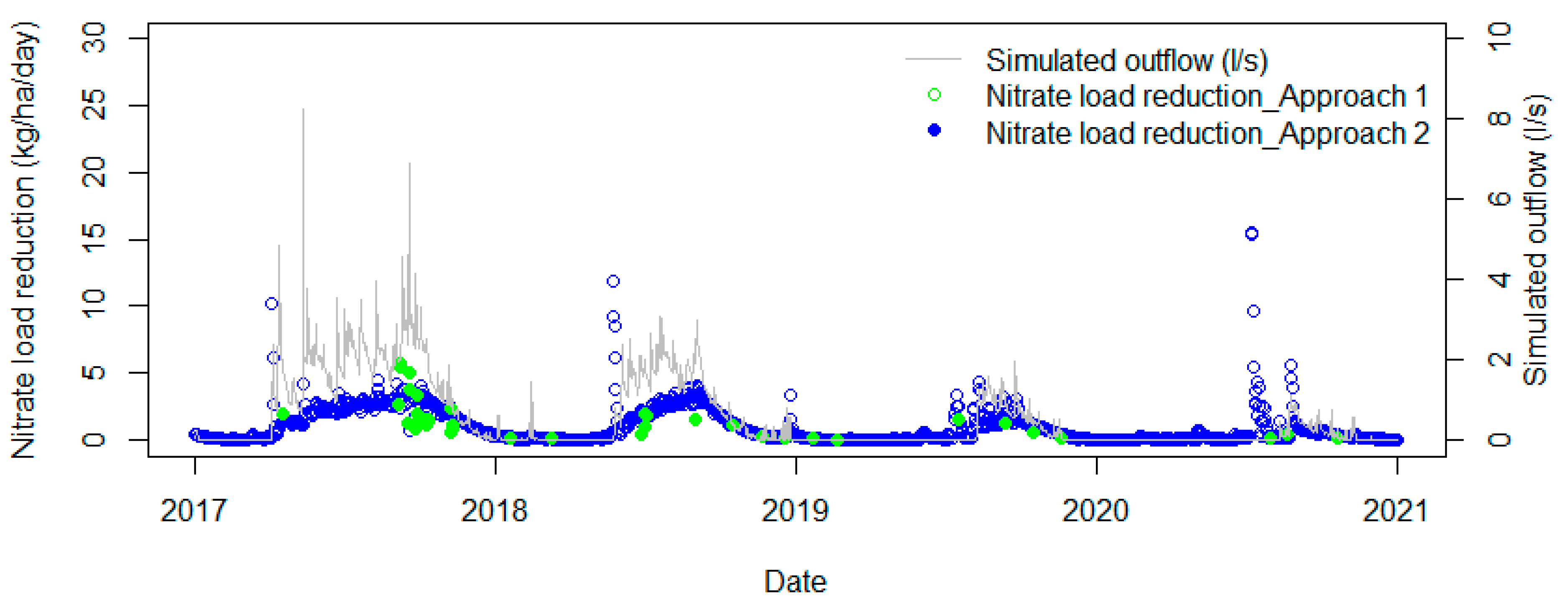Click the 2018 x-axis tick label

494,510
